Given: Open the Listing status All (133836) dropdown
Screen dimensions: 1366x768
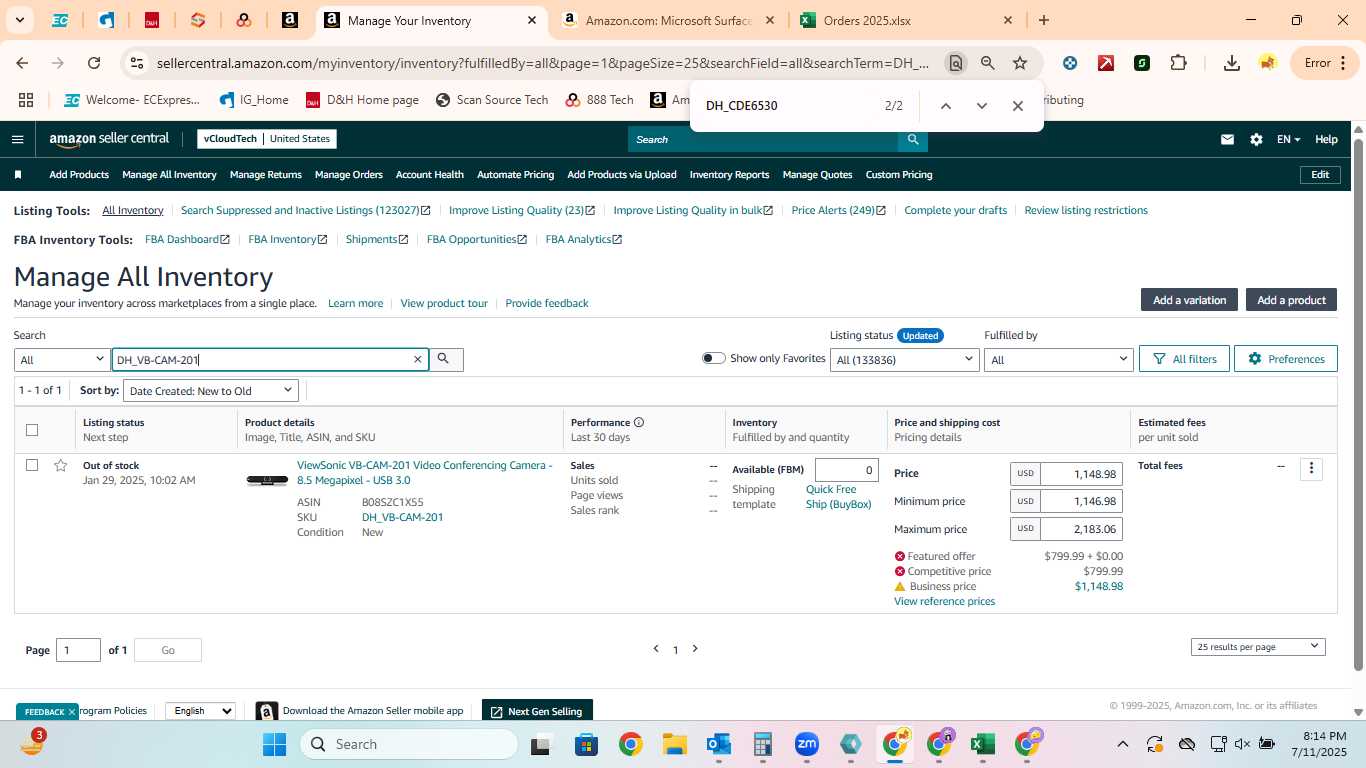Looking at the screenshot, I should tap(904, 359).
